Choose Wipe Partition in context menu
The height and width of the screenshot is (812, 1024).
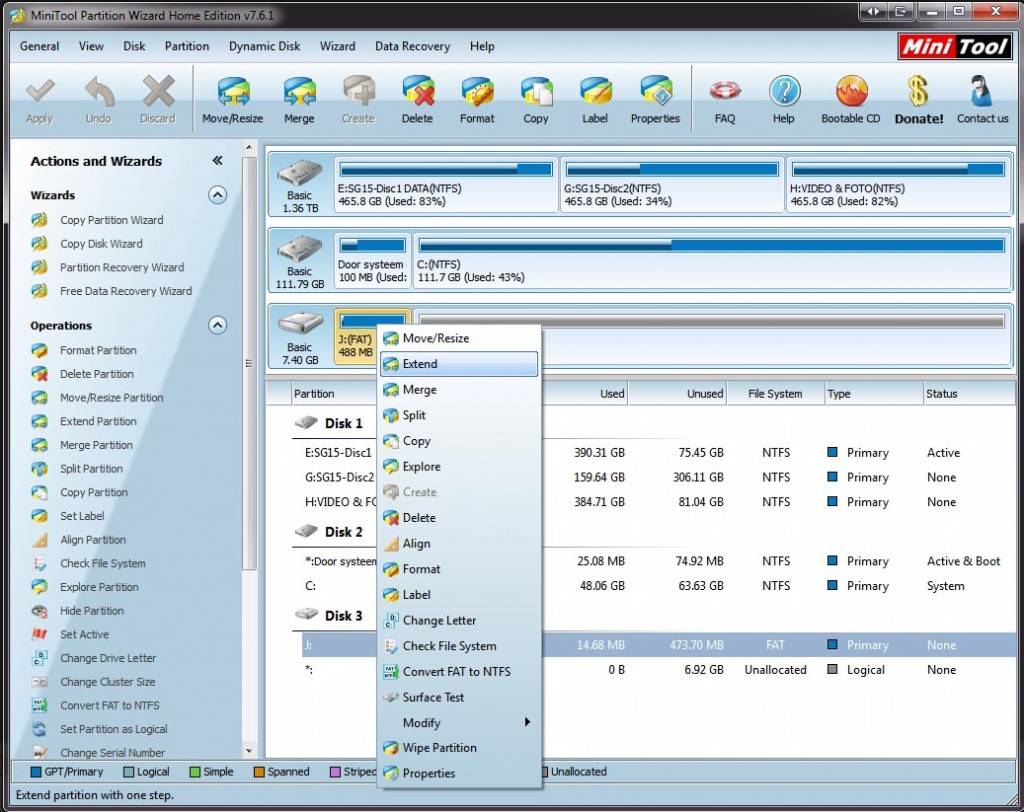click(x=459, y=748)
